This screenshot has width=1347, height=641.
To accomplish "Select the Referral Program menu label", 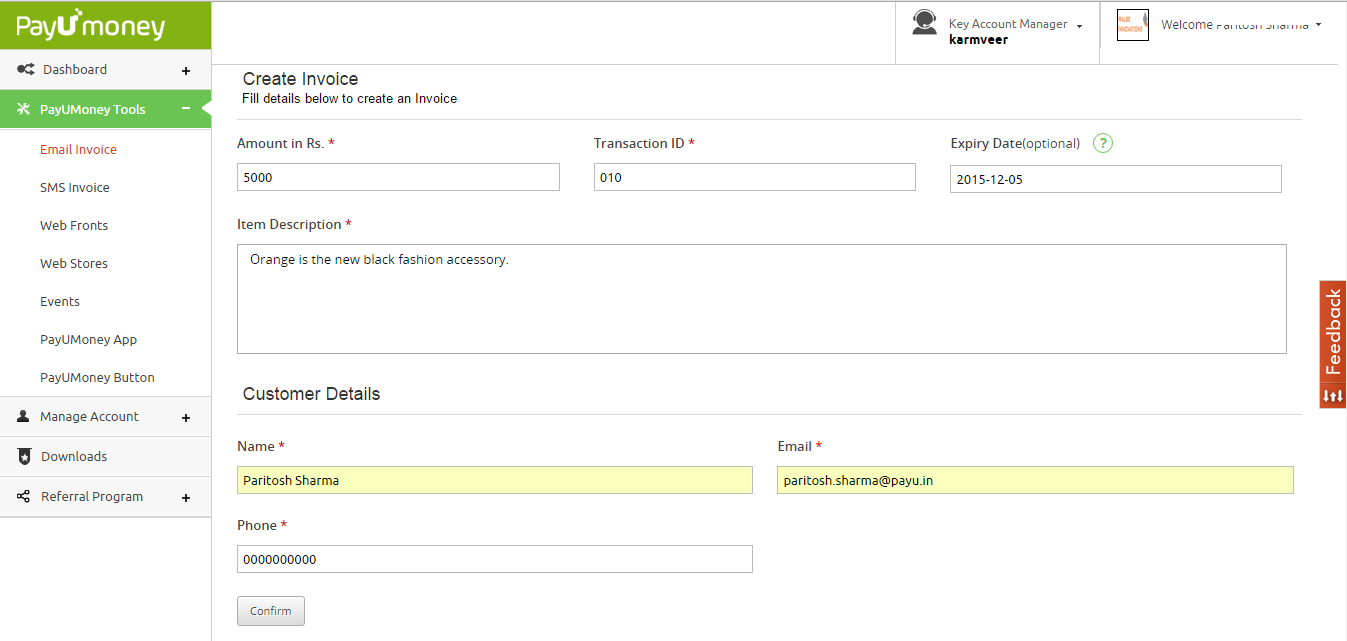I will (x=92, y=496).
